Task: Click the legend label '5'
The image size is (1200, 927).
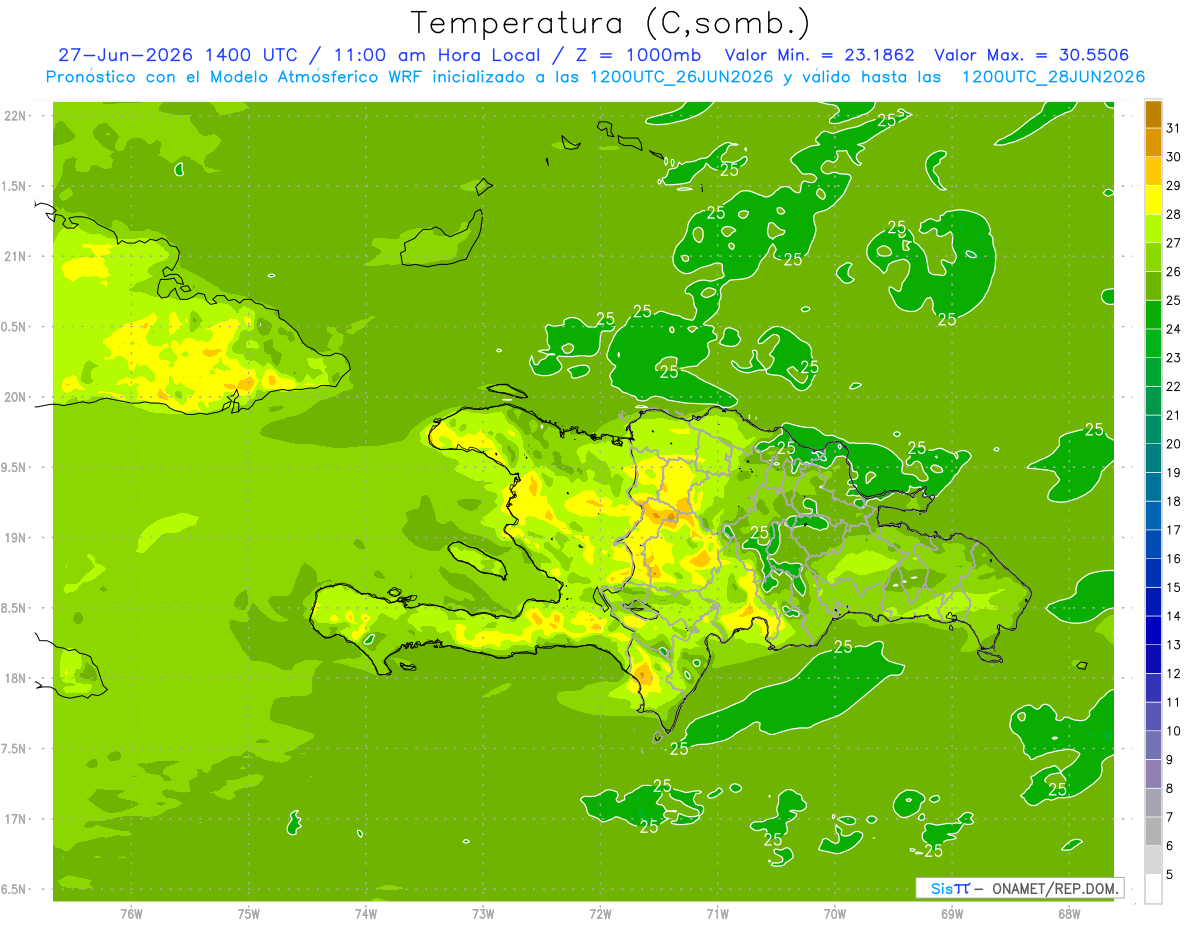Action: pos(1170,875)
